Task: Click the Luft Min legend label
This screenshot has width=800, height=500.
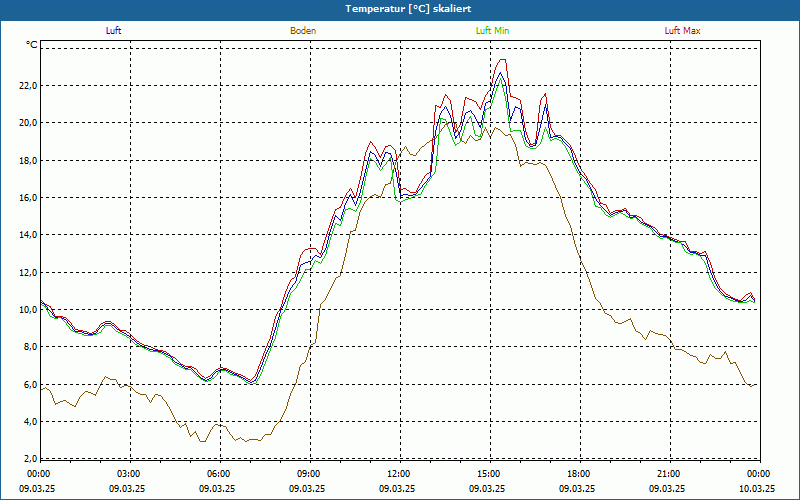Action: tap(492, 31)
